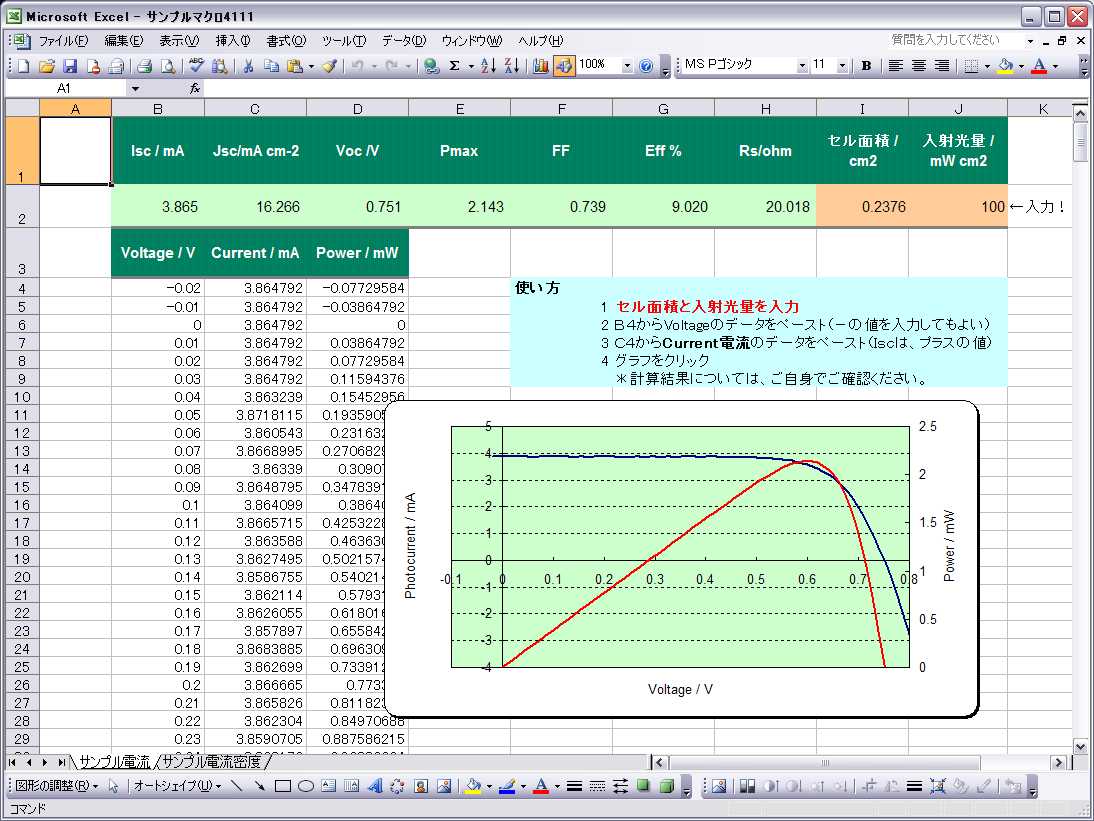Open the 編集(E) menu
This screenshot has width=1094, height=821.
pyautogui.click(x=123, y=41)
